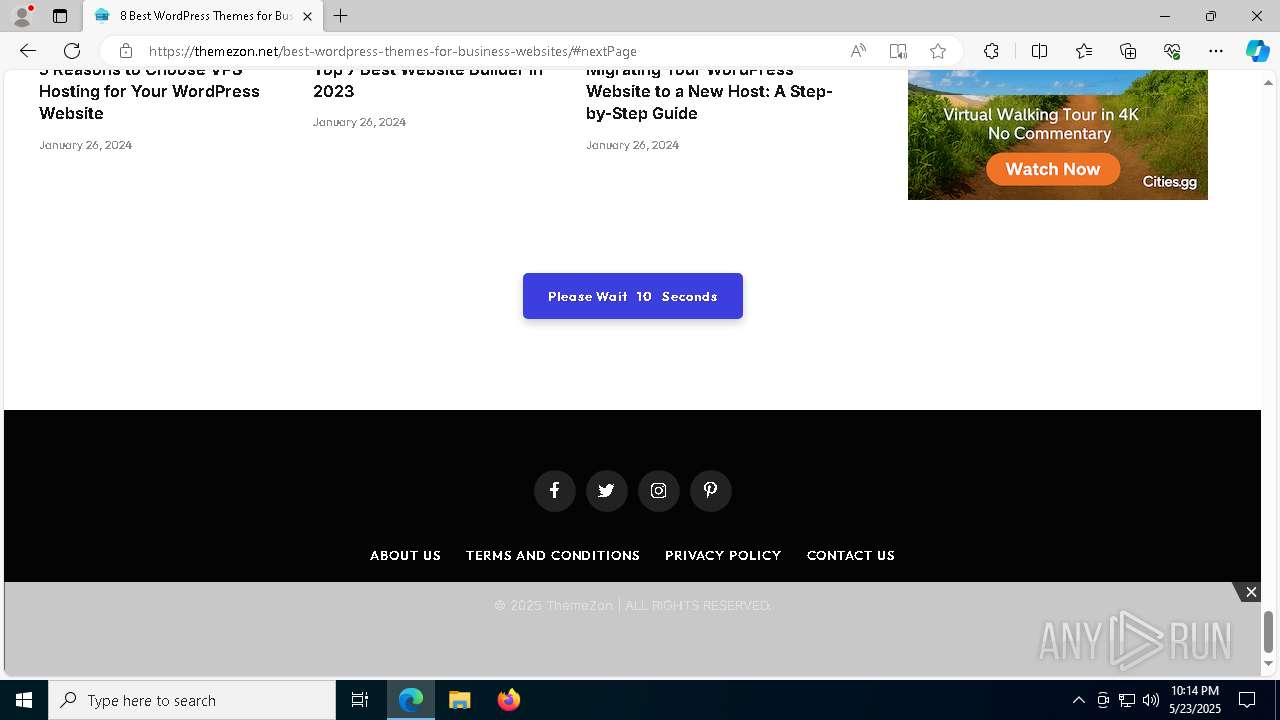Launch Firefox from the taskbar
This screenshot has width=1280, height=720.
(509, 700)
